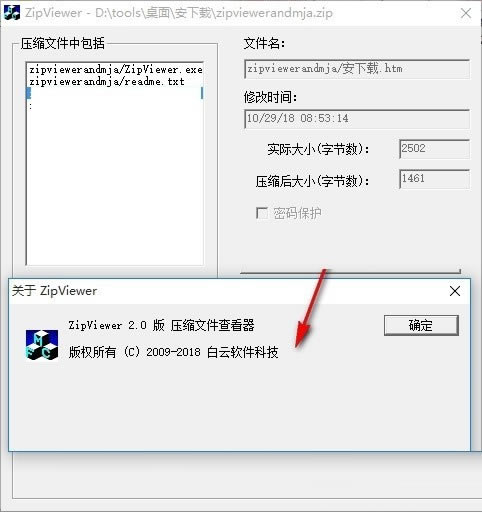This screenshot has height=512, width=482.
Task: Close the 关于 ZipViewer dialog
Action: [x=455, y=291]
